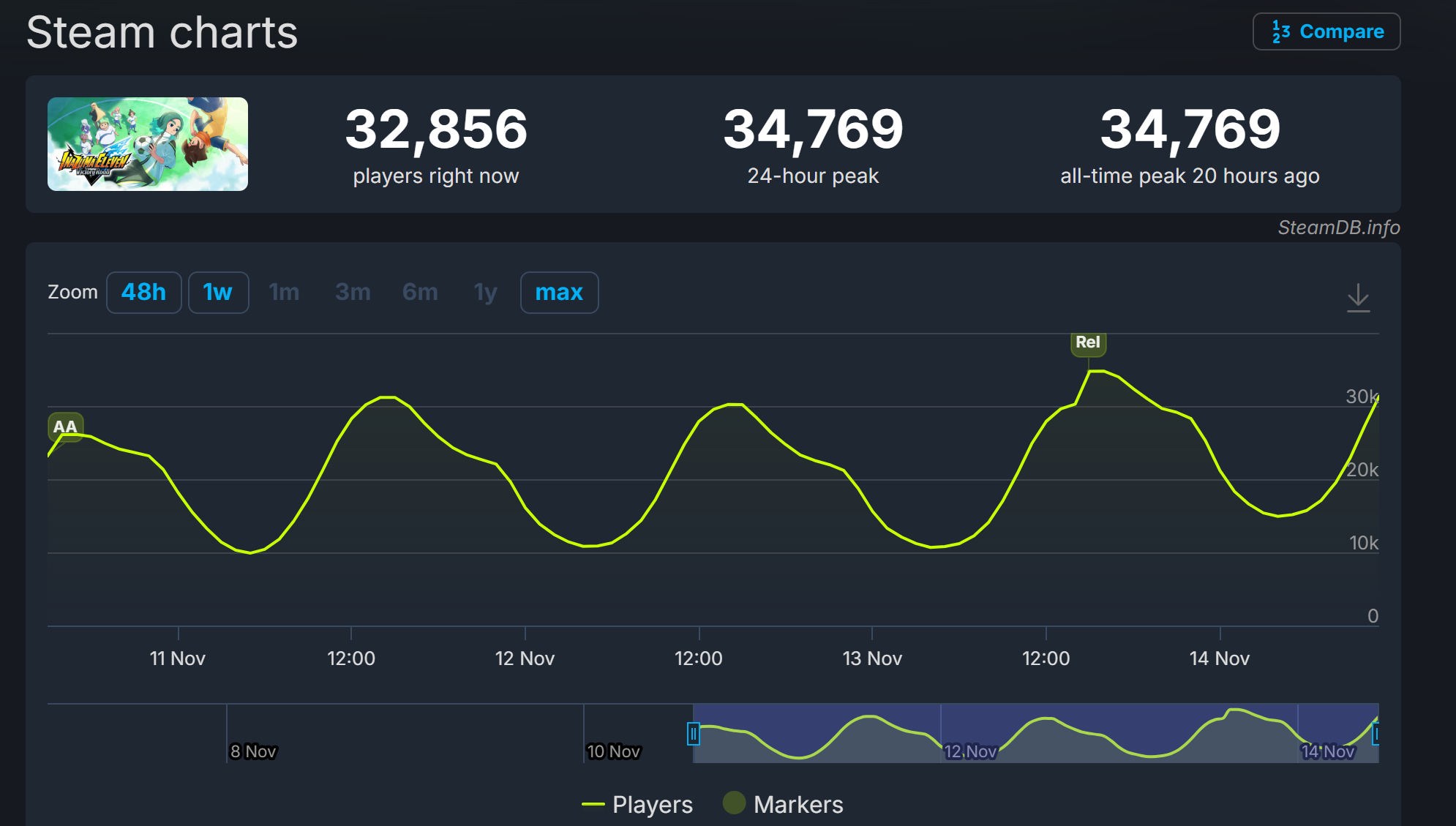
Task: Click the 1y zoom option
Action: [x=485, y=293]
